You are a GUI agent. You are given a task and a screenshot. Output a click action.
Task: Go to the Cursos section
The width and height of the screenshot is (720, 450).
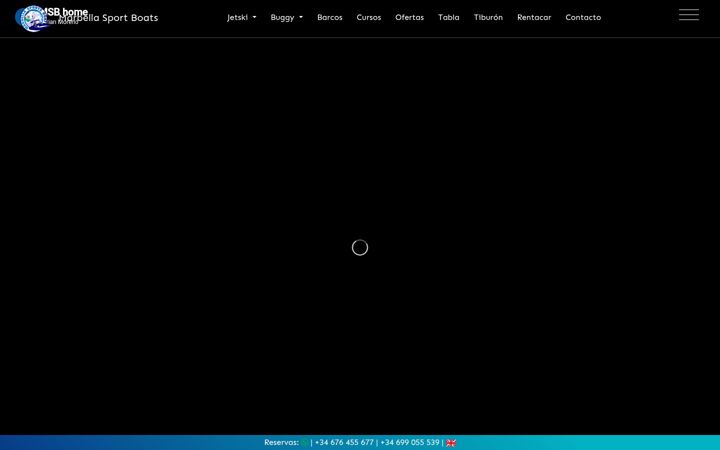click(x=369, y=17)
